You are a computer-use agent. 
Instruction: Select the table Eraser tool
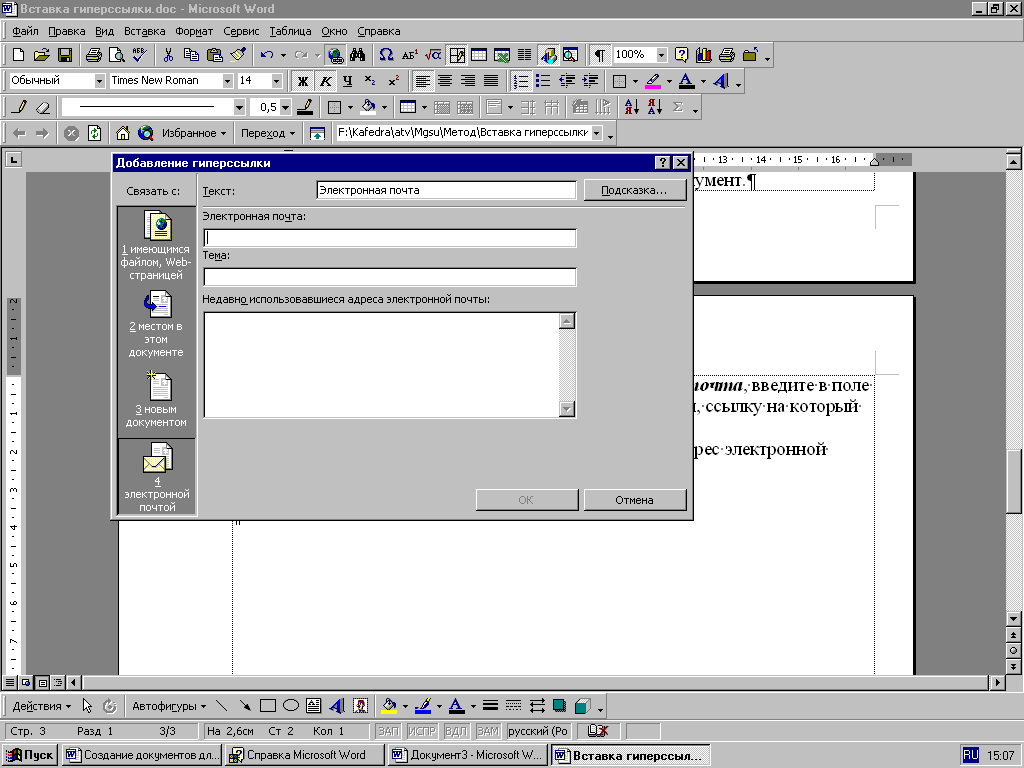[x=42, y=106]
